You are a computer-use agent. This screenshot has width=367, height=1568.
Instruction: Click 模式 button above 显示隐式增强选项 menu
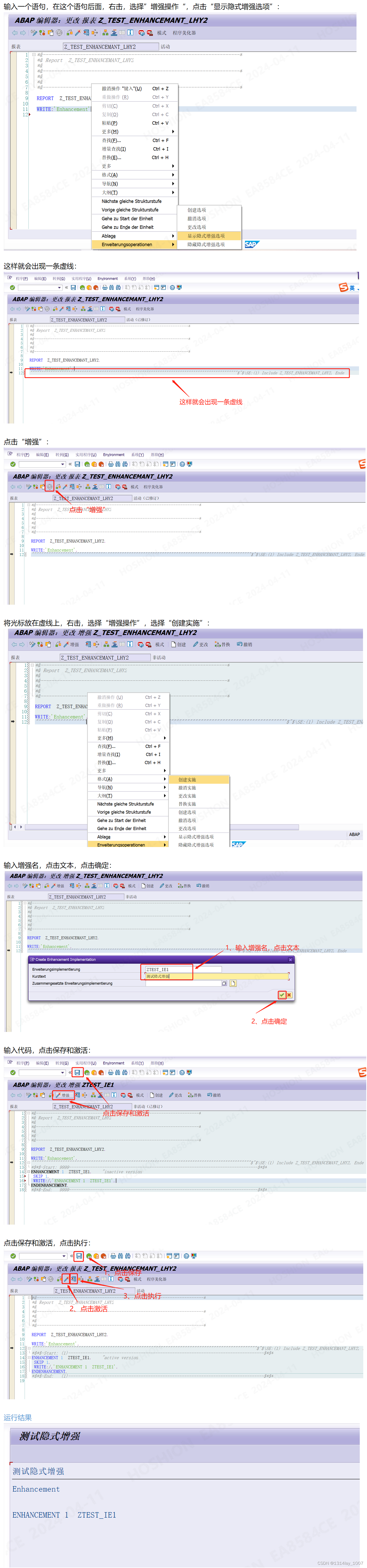coord(162,33)
